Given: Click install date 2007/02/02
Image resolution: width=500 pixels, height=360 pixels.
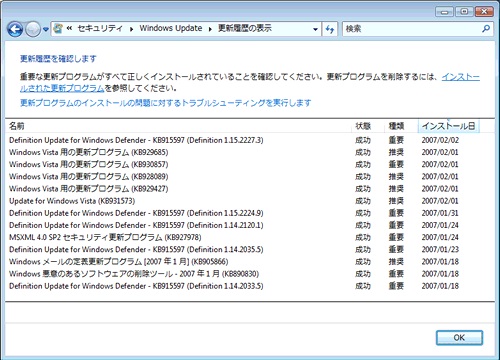Looking at the screenshot, I should (440, 140).
